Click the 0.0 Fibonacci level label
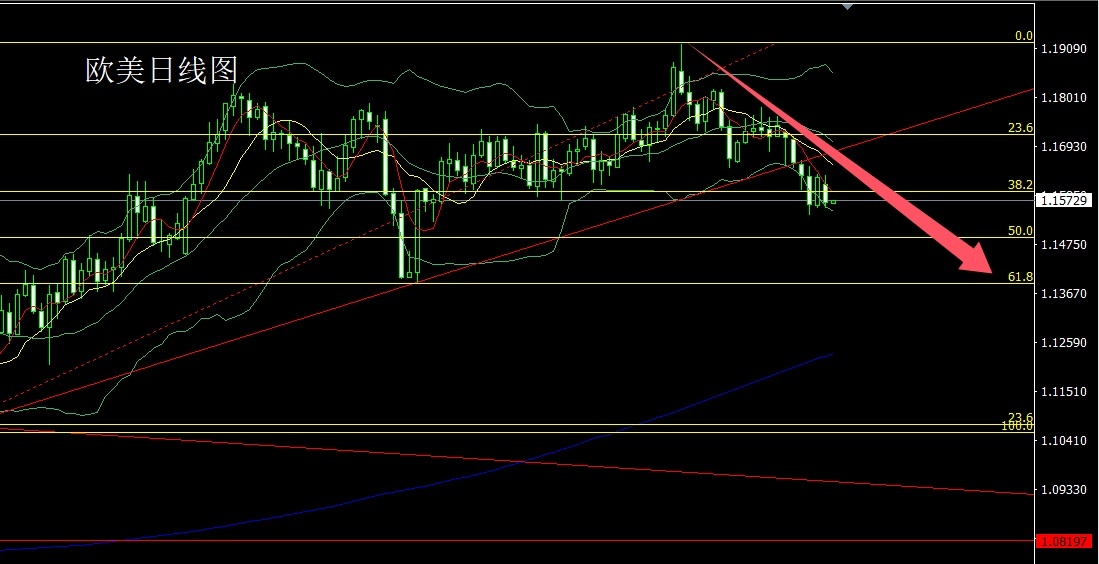Image resolution: width=1099 pixels, height=564 pixels. tap(1024, 36)
